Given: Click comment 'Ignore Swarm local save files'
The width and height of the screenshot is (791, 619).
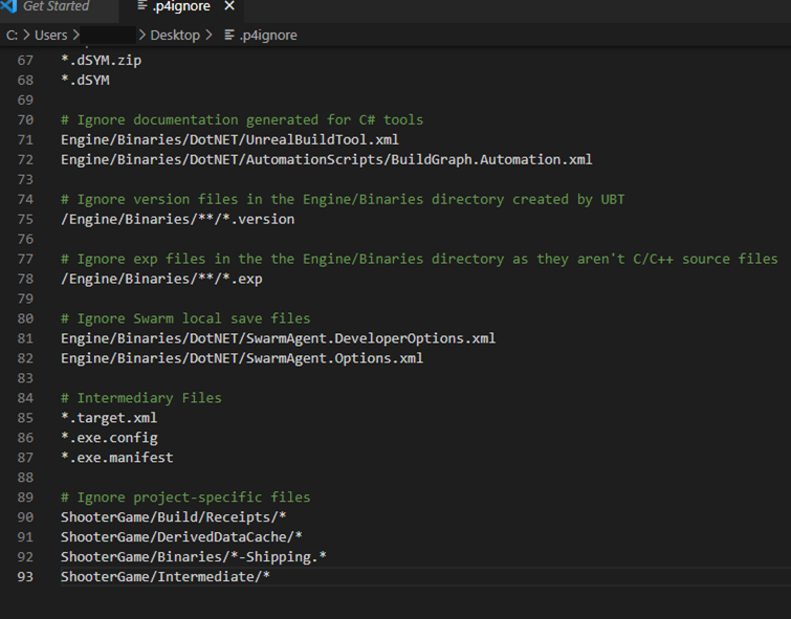Looking at the screenshot, I should 185,319.
